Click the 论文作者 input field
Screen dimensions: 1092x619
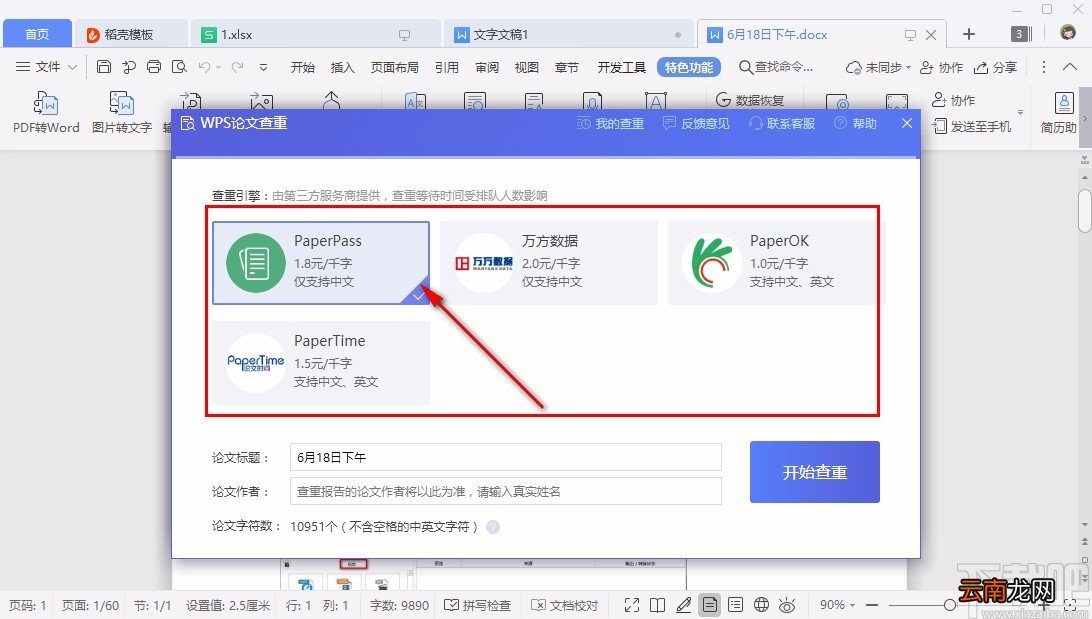click(x=506, y=491)
